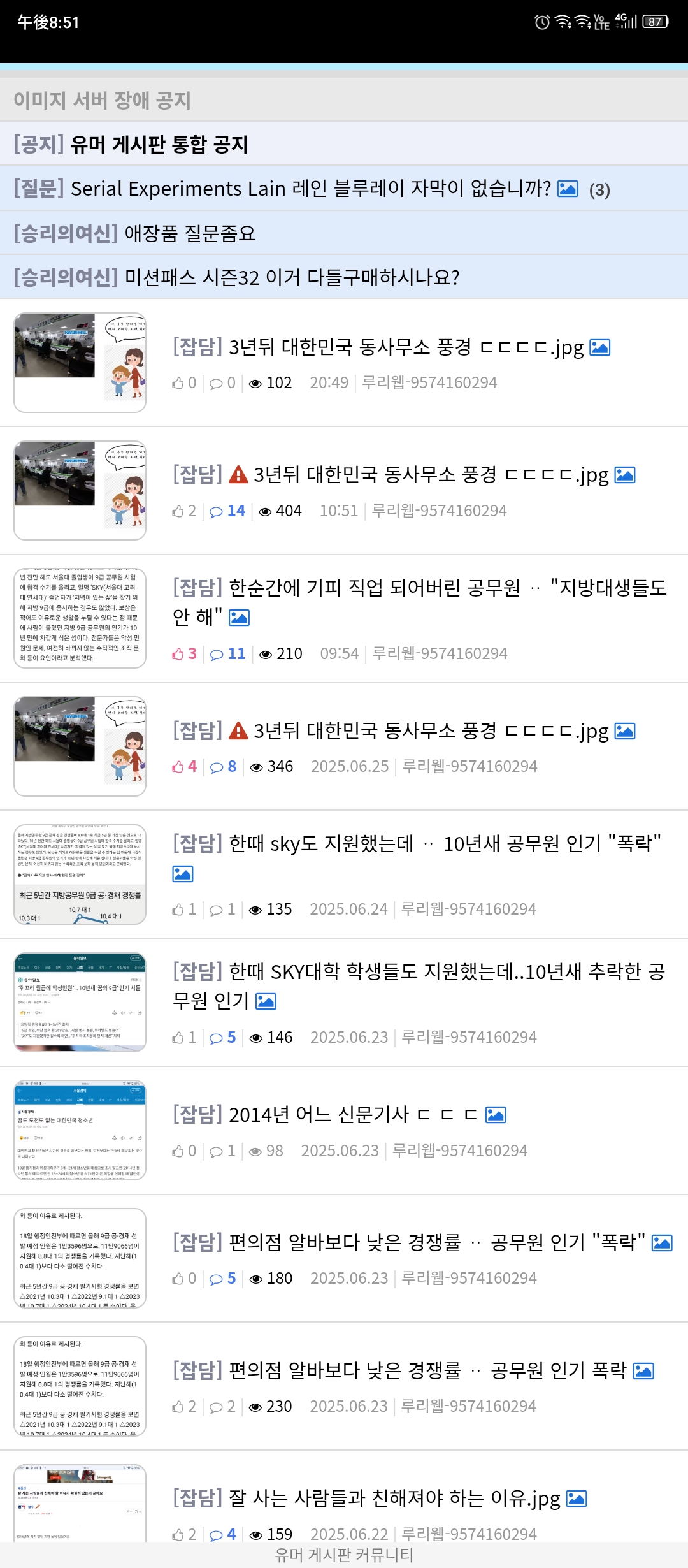Open 유머 게시판 통합 공지 post
This screenshot has height=1568, width=688.
[344, 144]
